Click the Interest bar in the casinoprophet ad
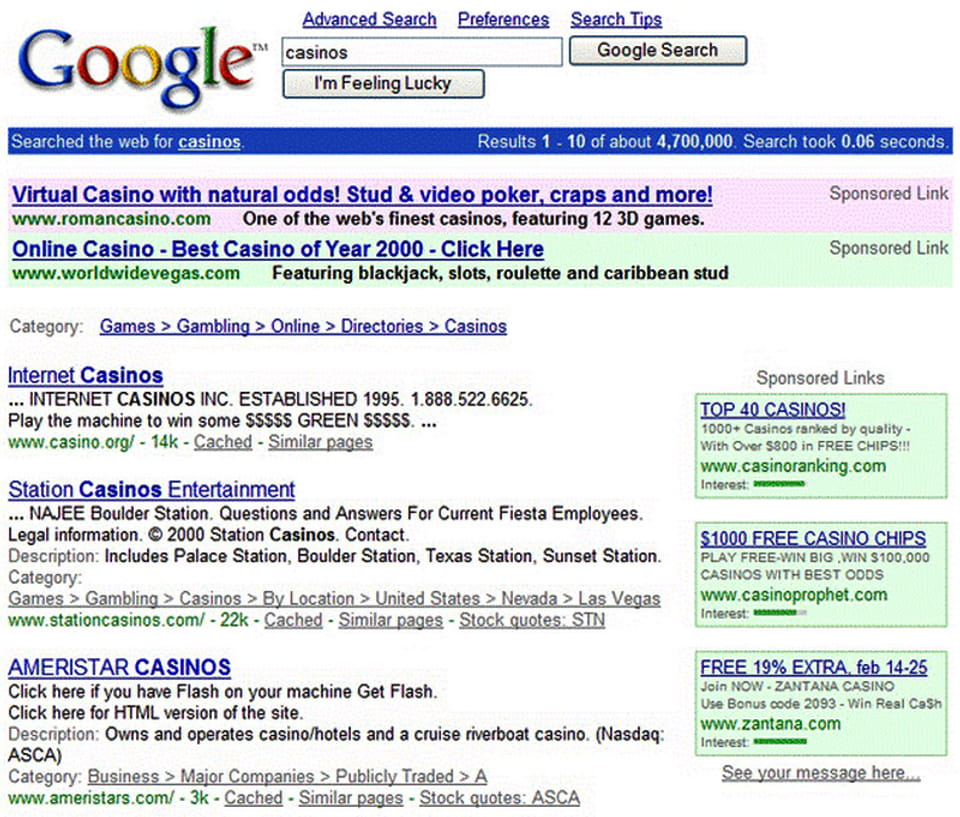 click(779, 612)
